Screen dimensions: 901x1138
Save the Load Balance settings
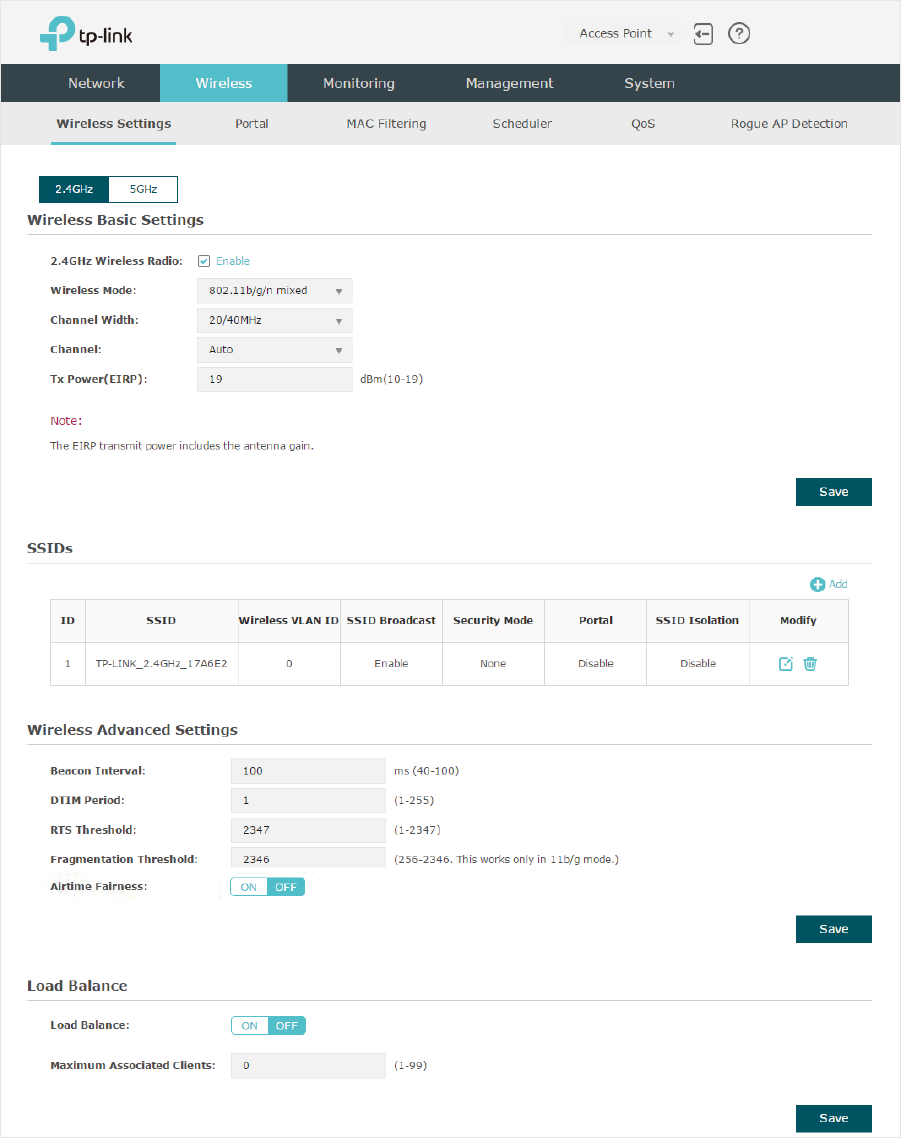pyautogui.click(x=833, y=1118)
